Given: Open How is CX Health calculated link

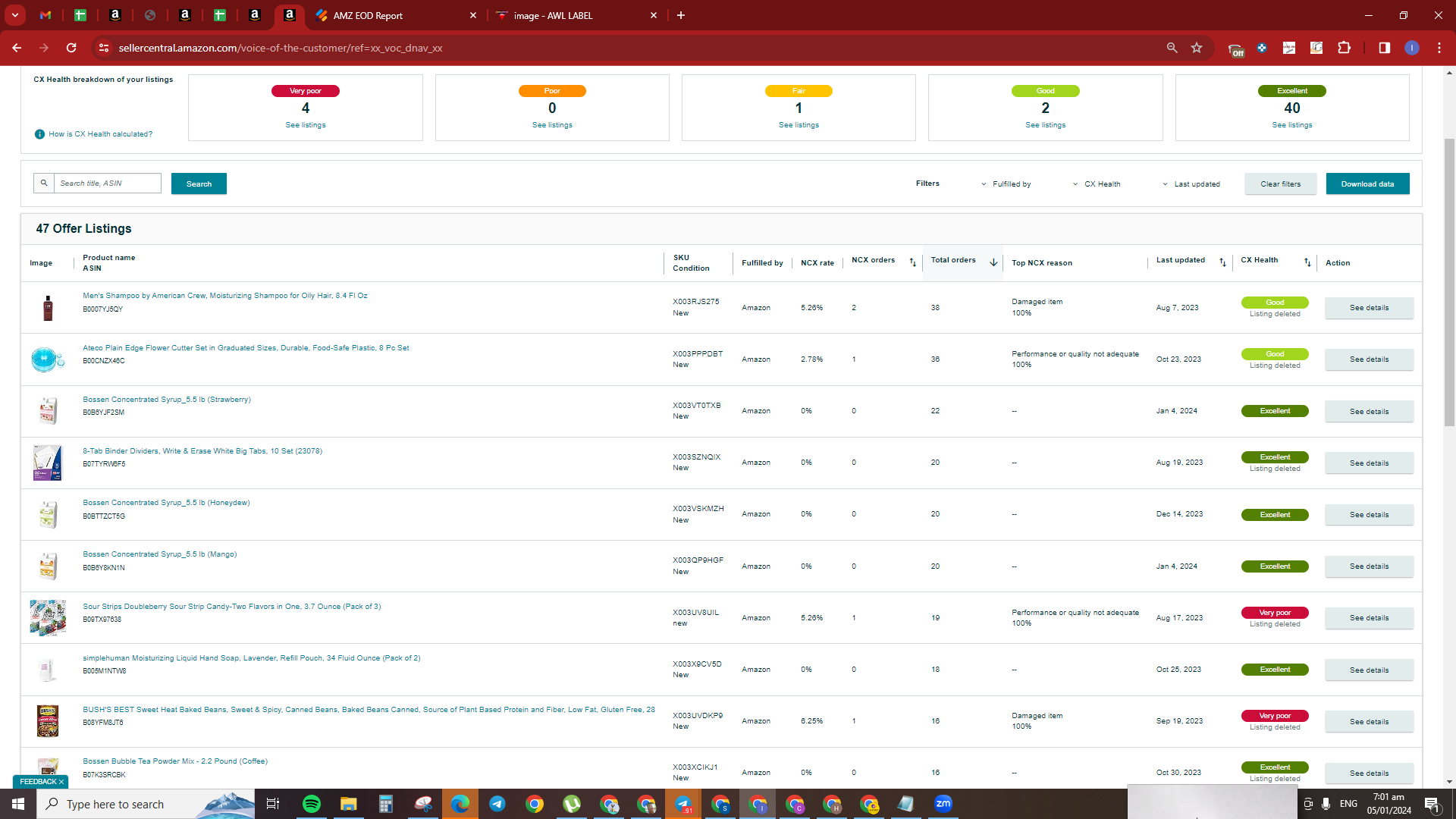Looking at the screenshot, I should (101, 134).
